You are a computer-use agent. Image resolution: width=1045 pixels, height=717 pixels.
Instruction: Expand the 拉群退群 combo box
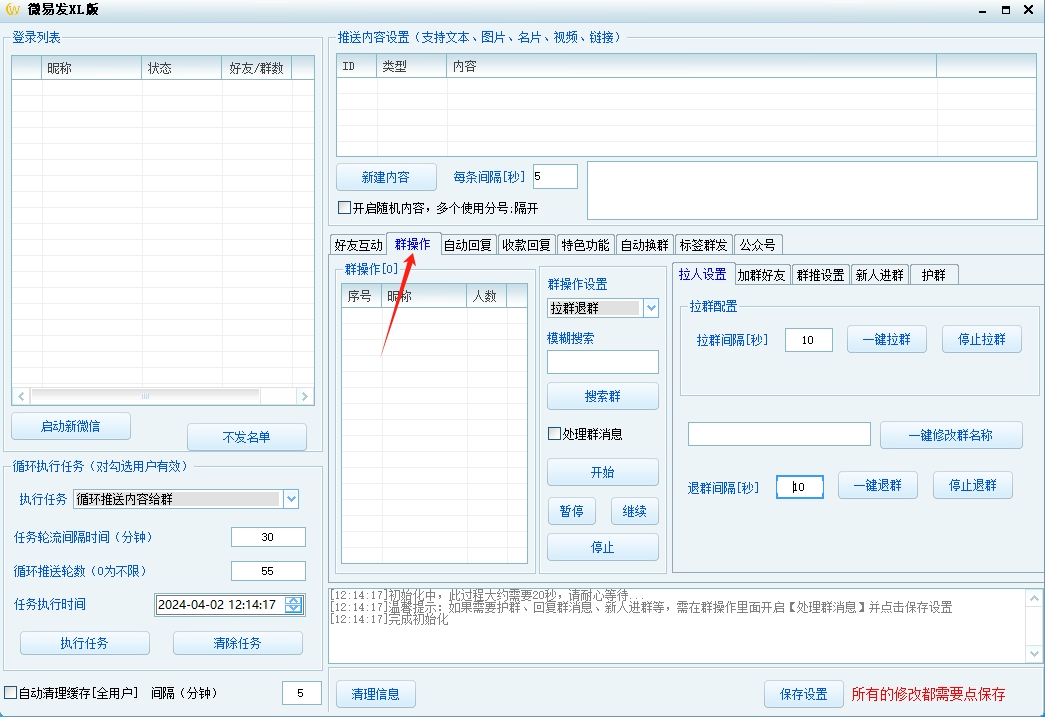(651, 308)
